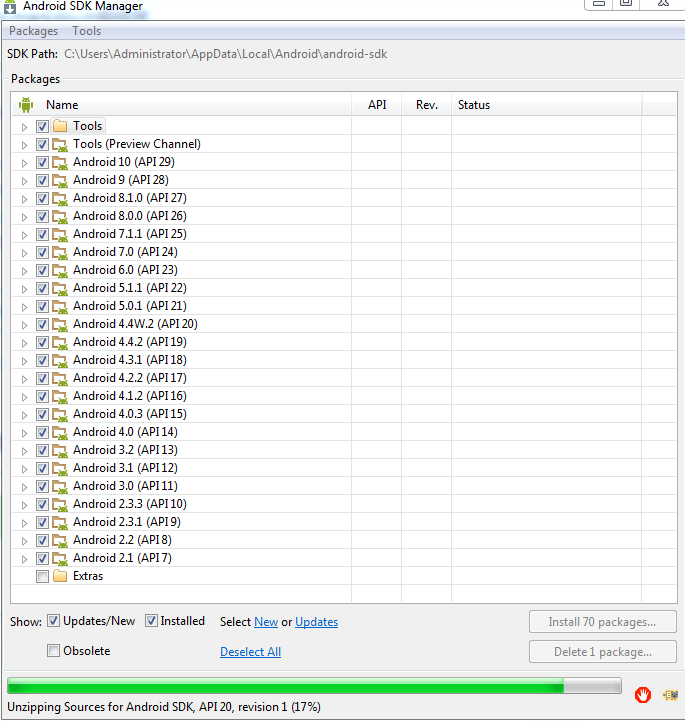Click the Android 6.0 (API 23) folder icon
The width and height of the screenshot is (685, 721).
60,270
